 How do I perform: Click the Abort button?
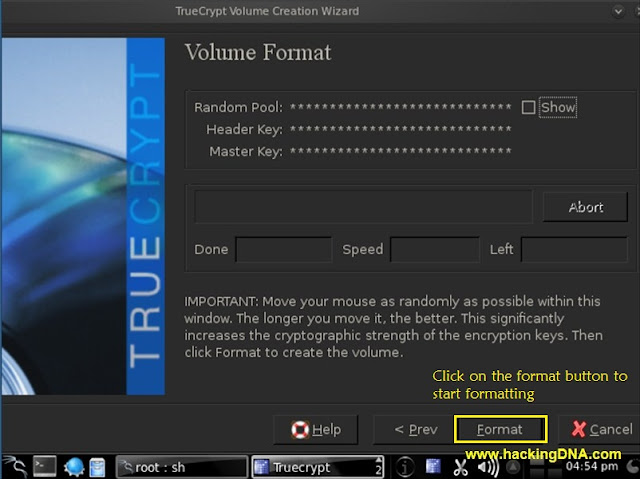pos(585,207)
